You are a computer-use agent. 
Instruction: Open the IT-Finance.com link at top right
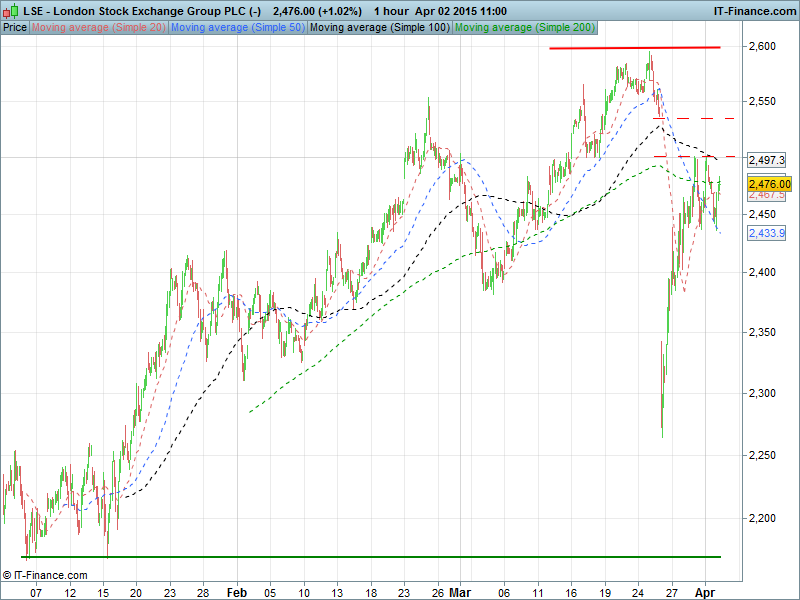(753, 10)
